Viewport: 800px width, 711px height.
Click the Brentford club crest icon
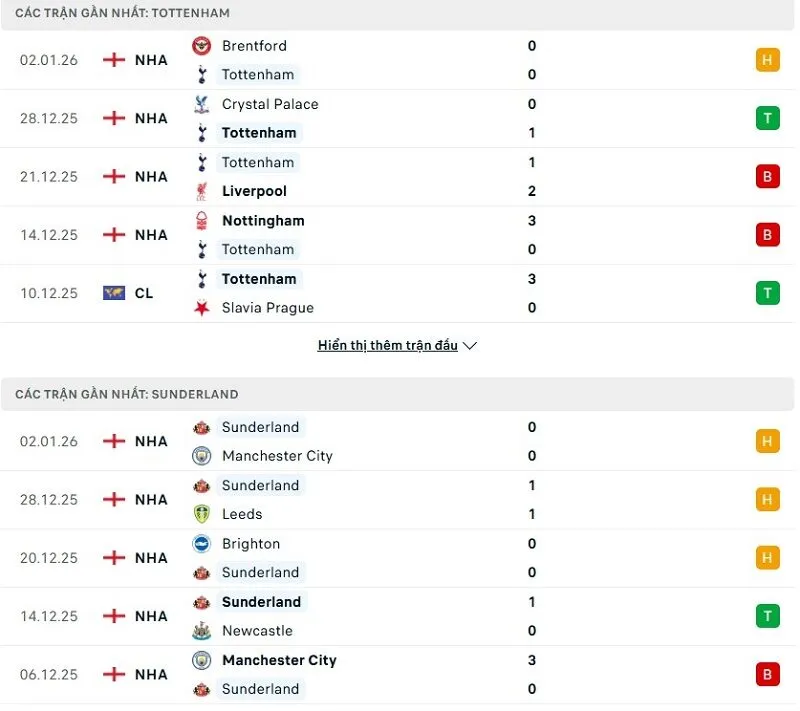pos(199,45)
